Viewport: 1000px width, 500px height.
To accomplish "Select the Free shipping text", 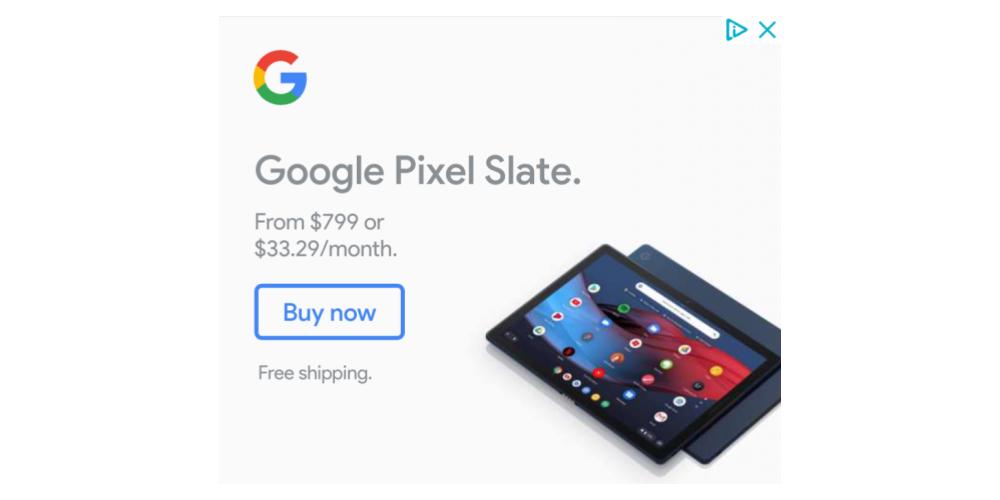I will pos(314,373).
